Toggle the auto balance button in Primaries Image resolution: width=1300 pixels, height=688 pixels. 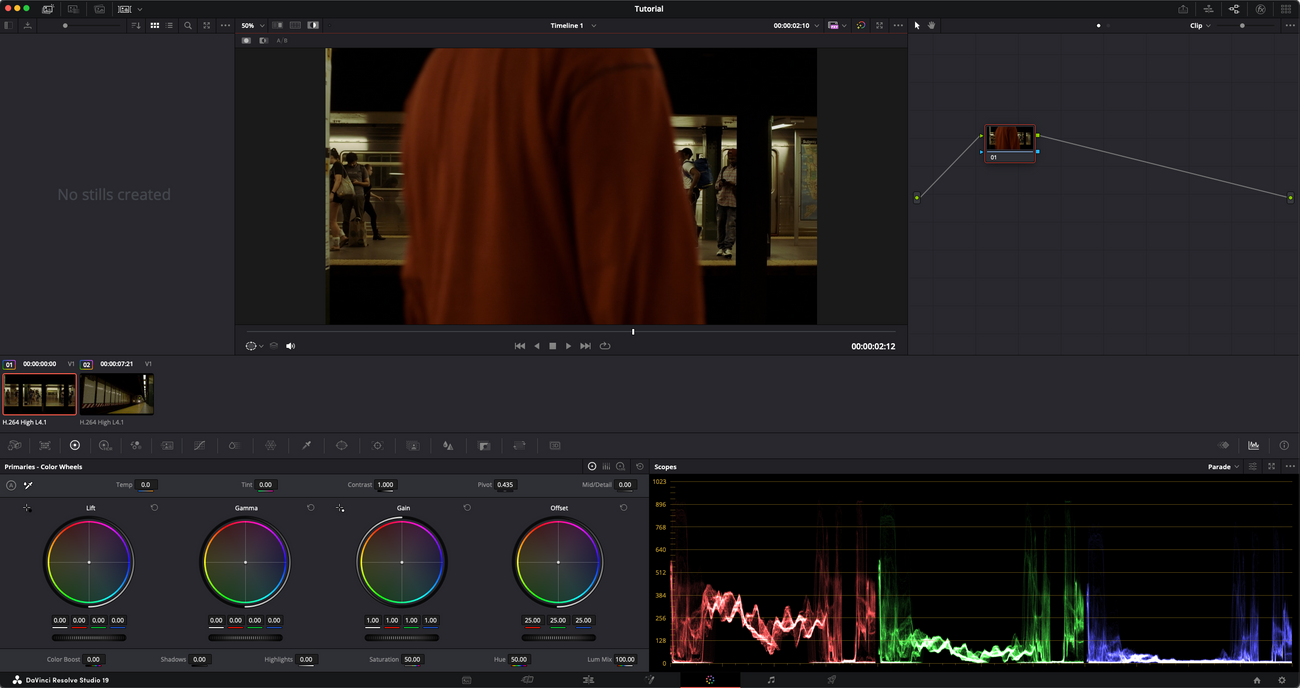[11, 485]
